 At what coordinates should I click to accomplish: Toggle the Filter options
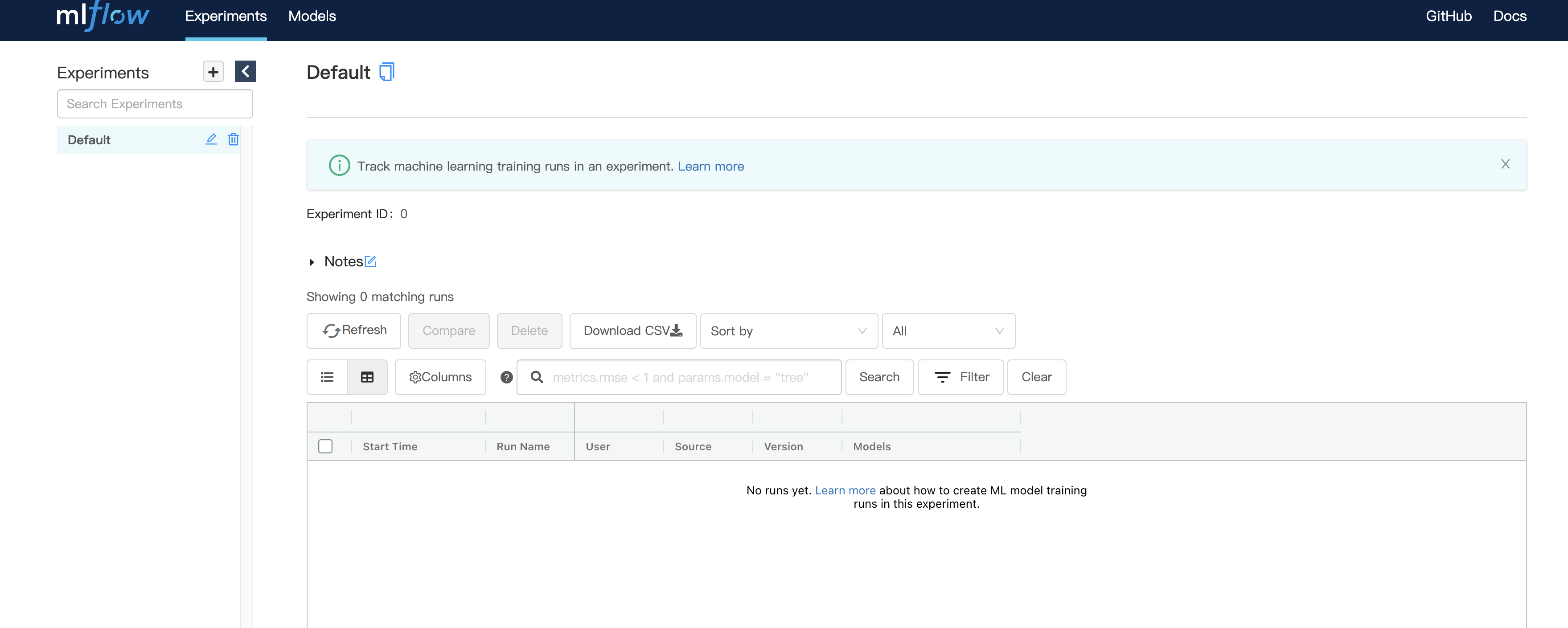pyautogui.click(x=960, y=377)
